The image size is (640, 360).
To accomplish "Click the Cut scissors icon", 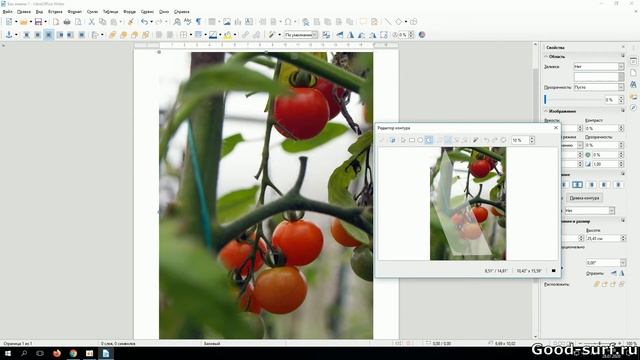I will pyautogui.click(x=91, y=22).
